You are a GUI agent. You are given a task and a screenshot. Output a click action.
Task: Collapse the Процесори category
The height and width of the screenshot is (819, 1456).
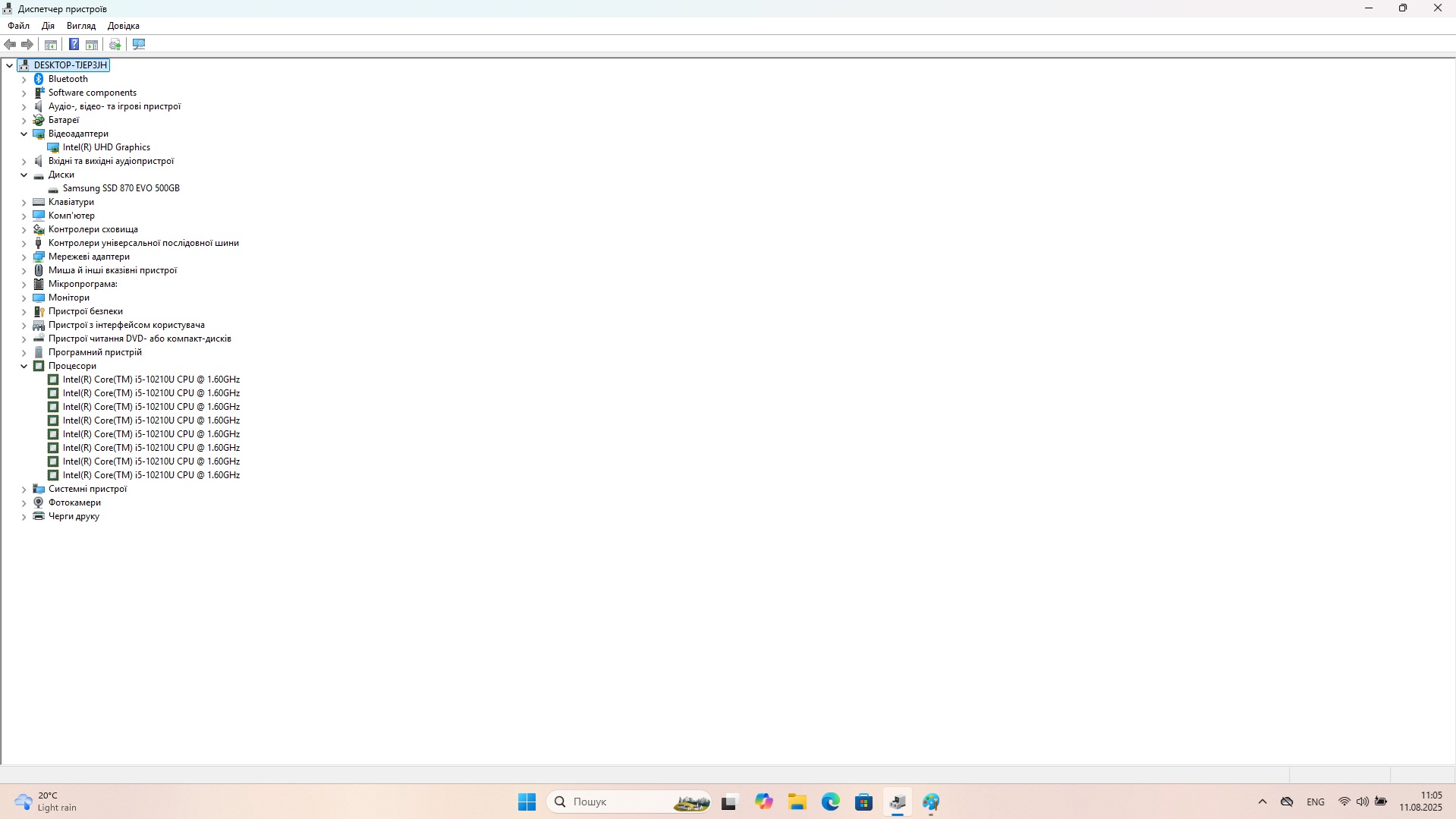point(24,366)
